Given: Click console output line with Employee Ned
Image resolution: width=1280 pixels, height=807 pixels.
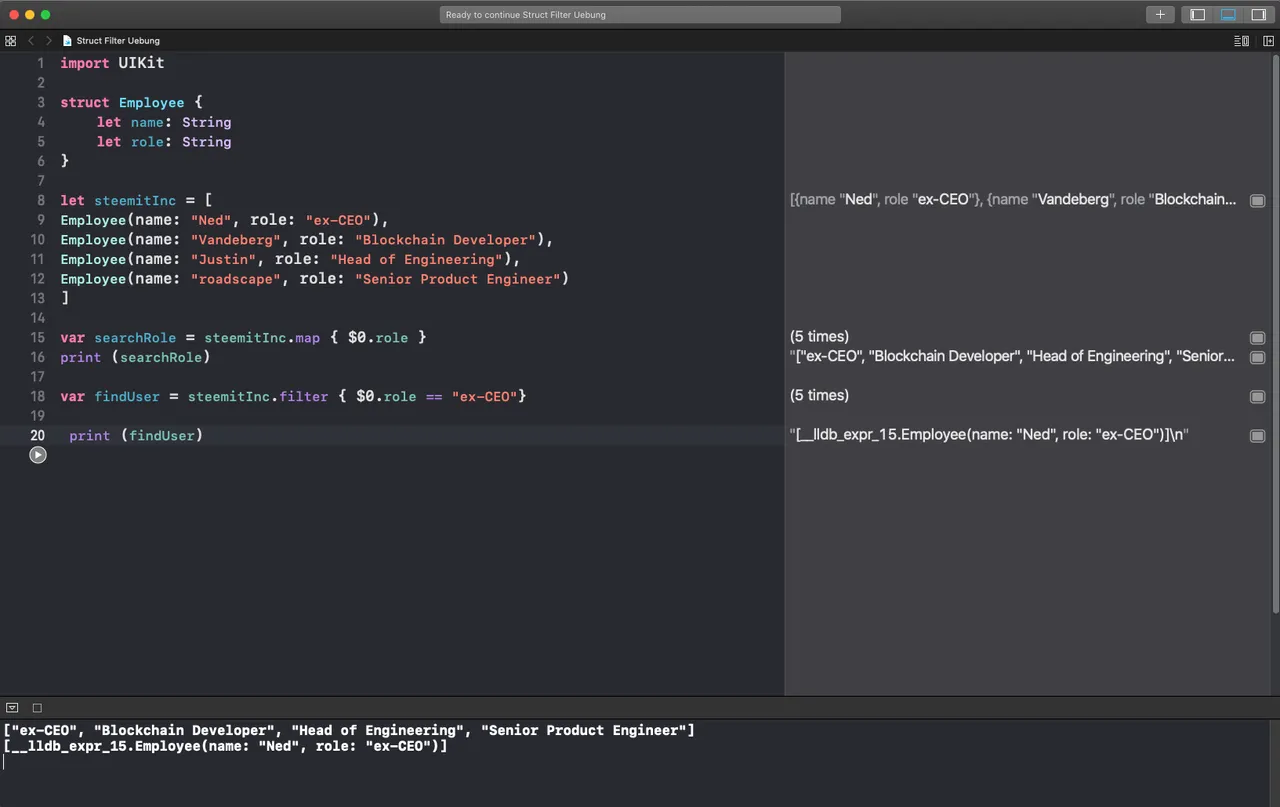Looking at the screenshot, I should tap(225, 747).
